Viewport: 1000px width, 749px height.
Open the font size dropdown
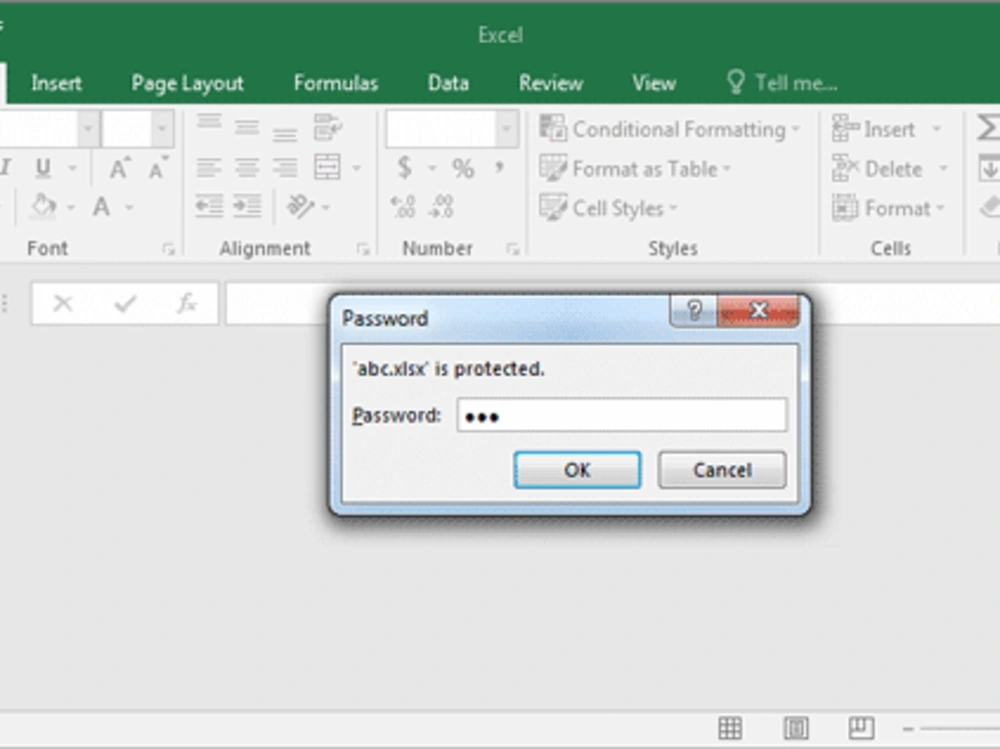click(x=162, y=130)
